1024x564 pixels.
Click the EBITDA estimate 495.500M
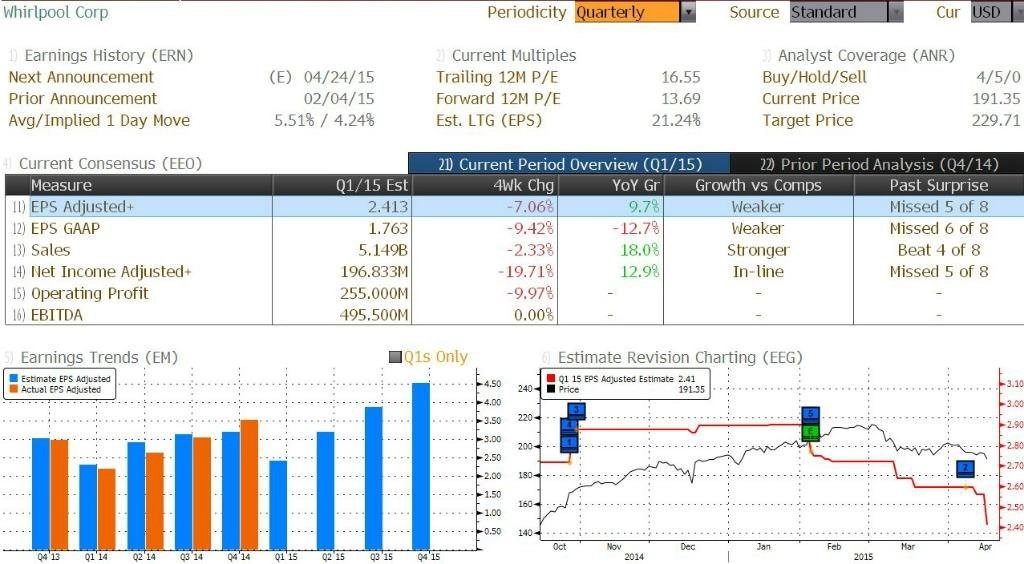pyautogui.click(x=374, y=315)
